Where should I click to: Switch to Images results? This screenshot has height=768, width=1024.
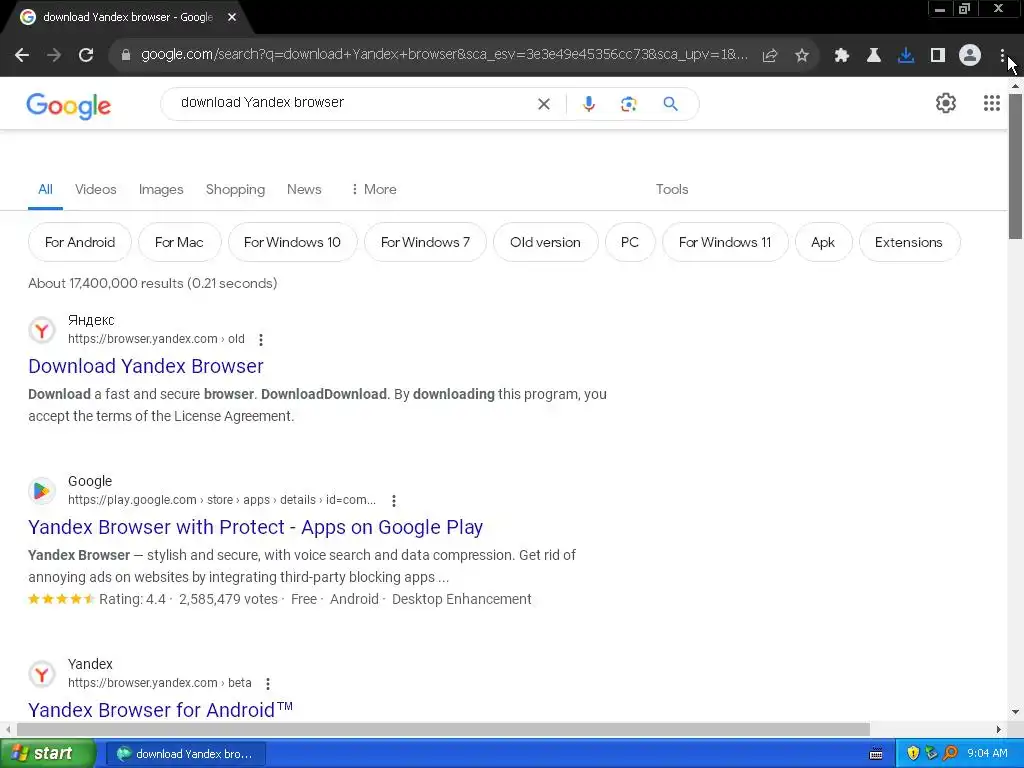pos(161,189)
